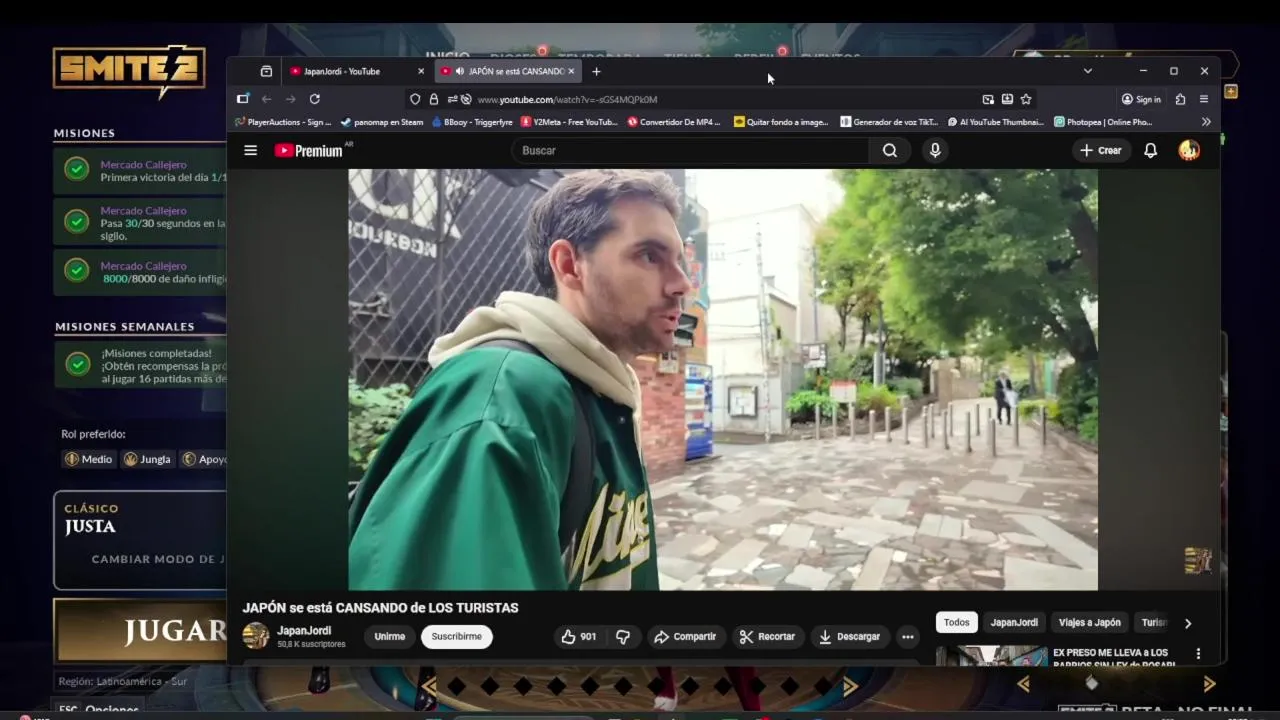Image resolution: width=1280 pixels, height=720 pixels.
Task: Reload the page in the browser
Action: point(315,99)
